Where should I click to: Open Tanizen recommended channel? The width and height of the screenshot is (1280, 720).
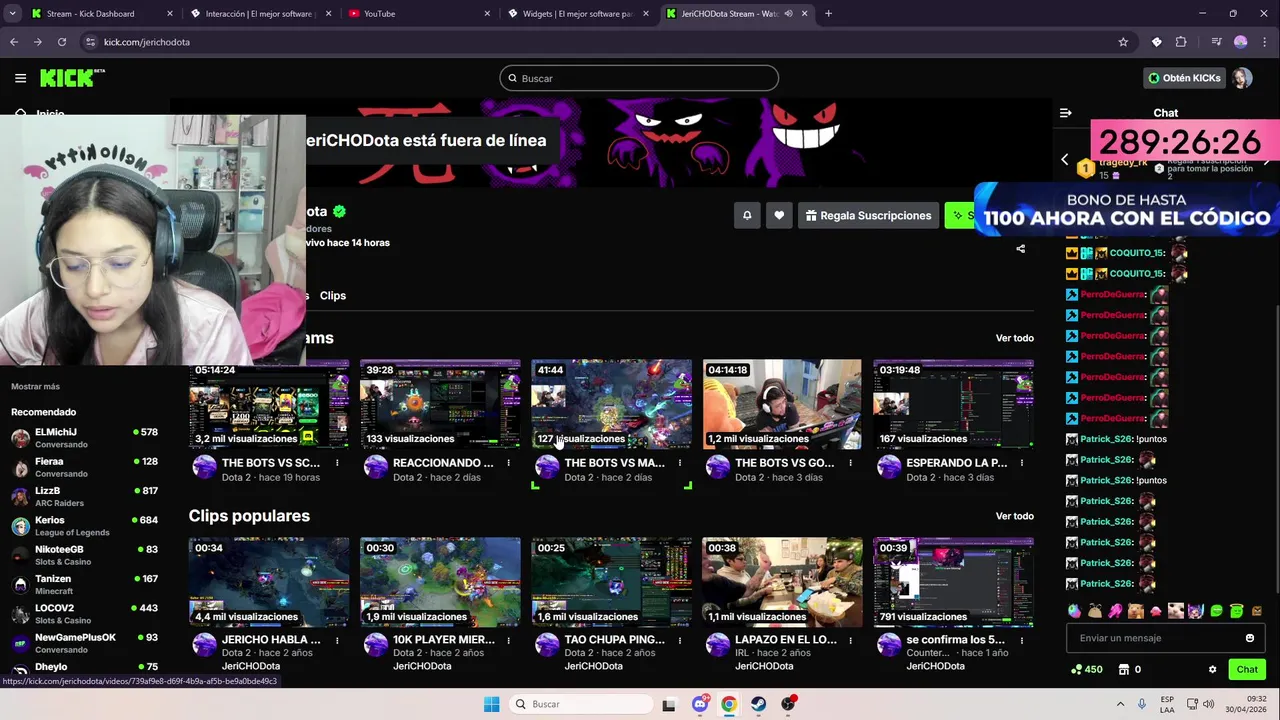pyautogui.click(x=85, y=584)
